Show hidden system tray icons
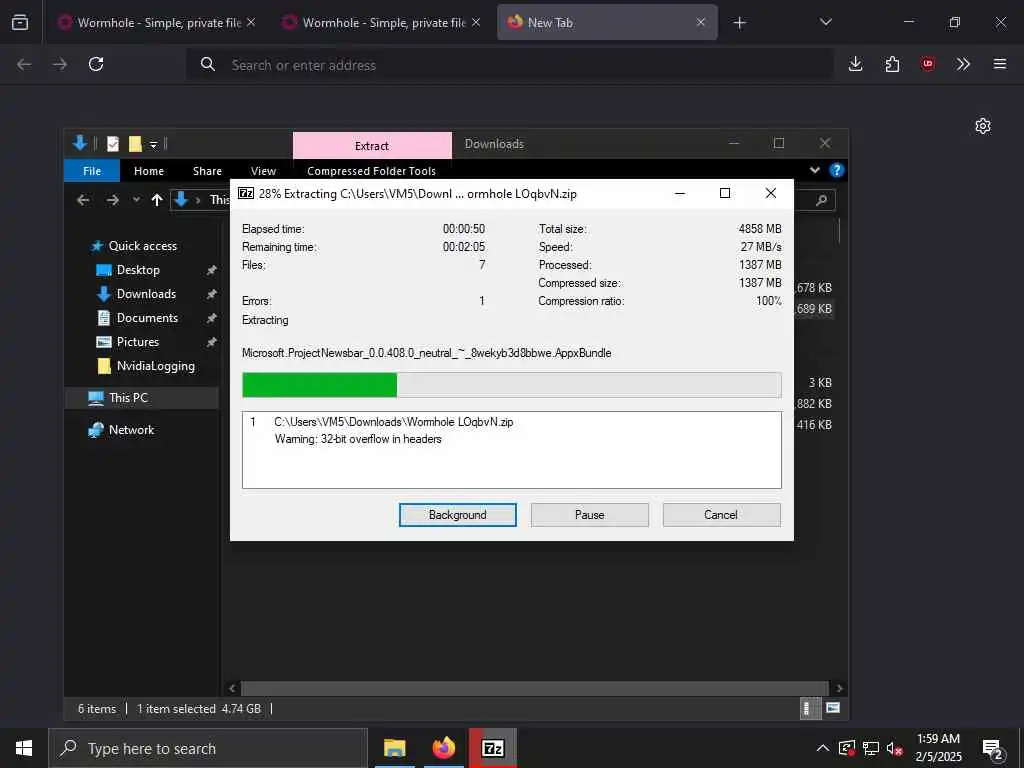The width and height of the screenshot is (1024, 768). tap(822, 748)
